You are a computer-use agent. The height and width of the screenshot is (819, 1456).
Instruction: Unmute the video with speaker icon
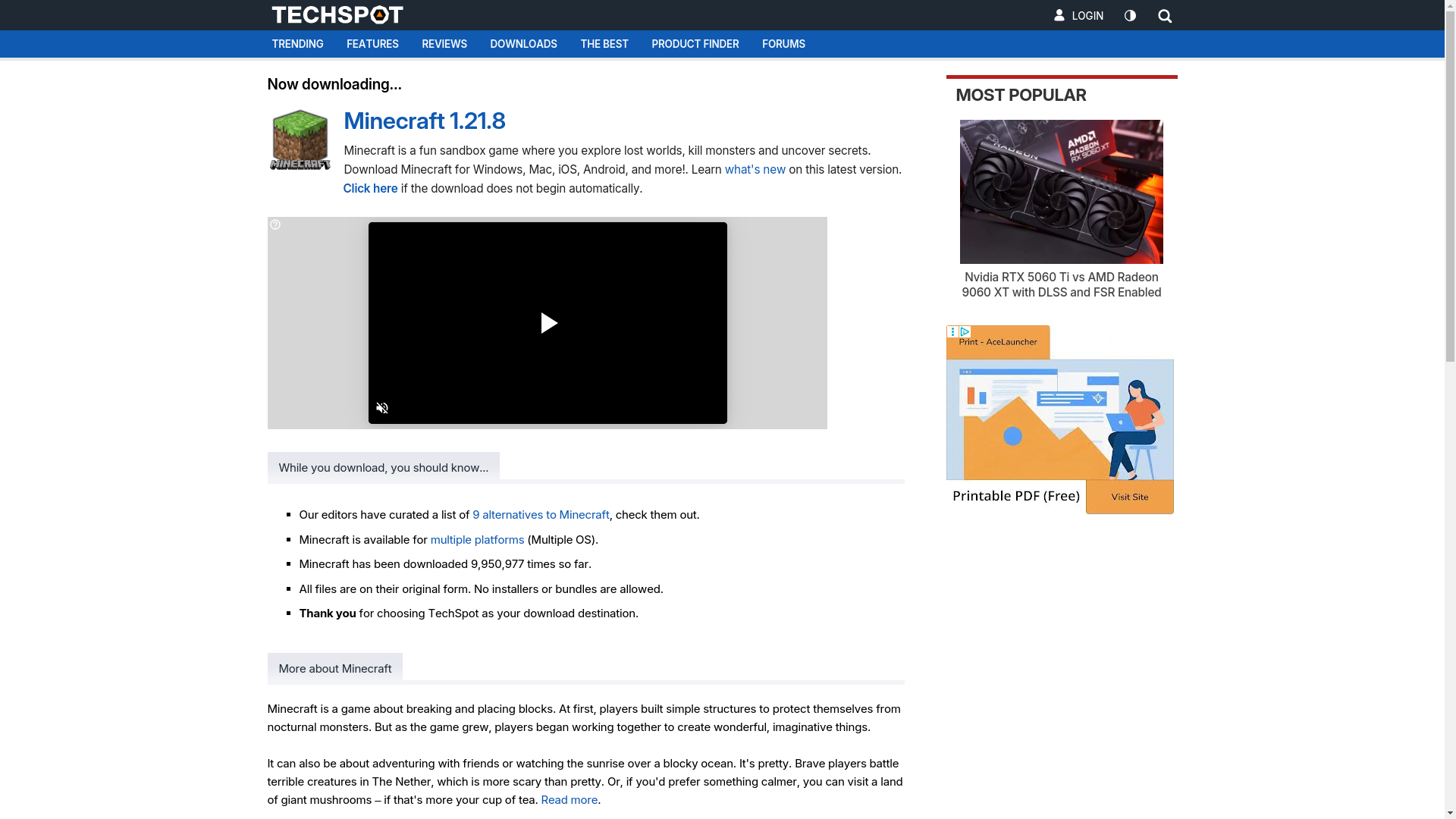click(382, 408)
